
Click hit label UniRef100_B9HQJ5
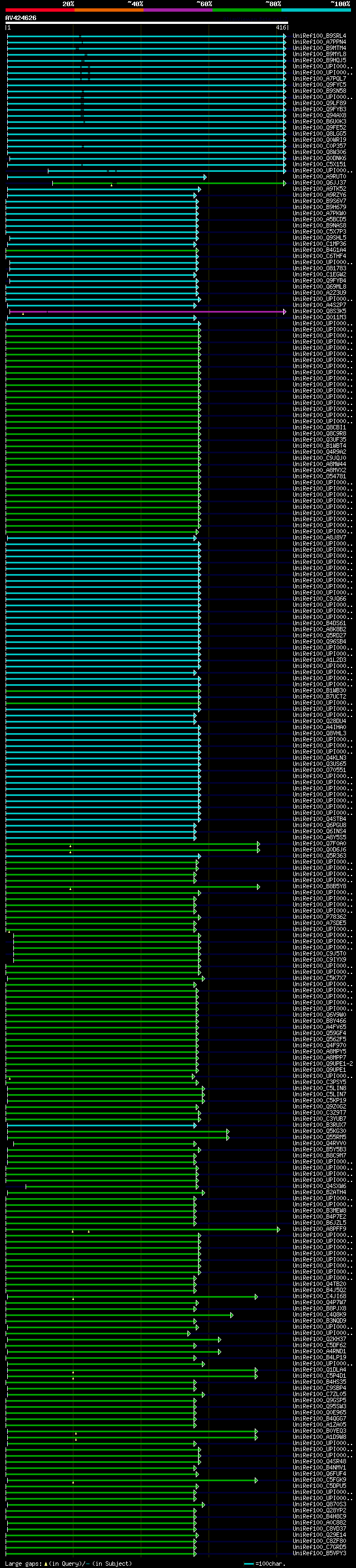coord(319,60)
